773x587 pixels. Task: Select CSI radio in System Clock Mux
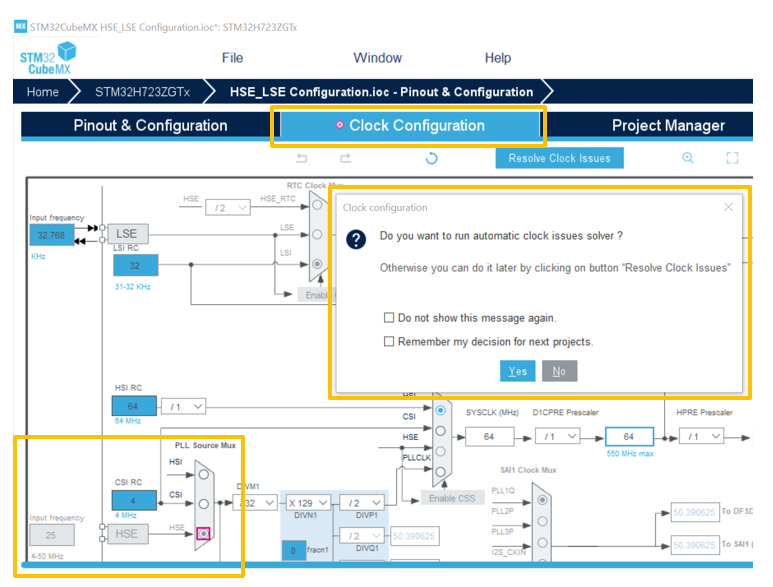[441, 431]
